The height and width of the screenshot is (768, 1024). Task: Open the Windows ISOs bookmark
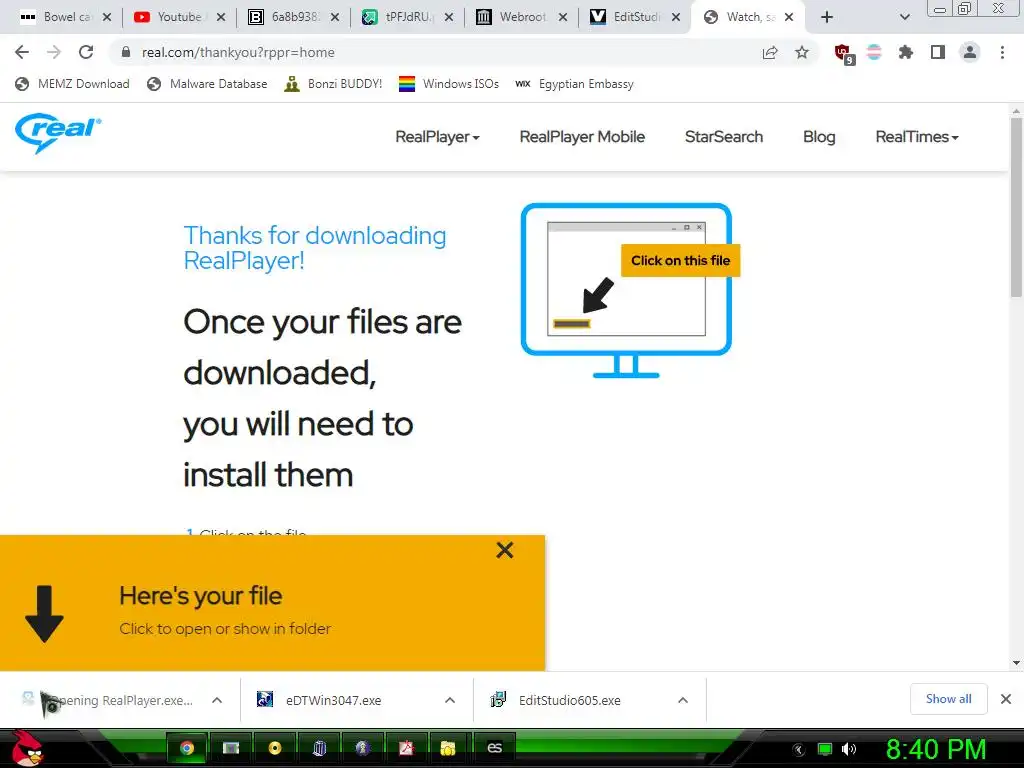449,84
